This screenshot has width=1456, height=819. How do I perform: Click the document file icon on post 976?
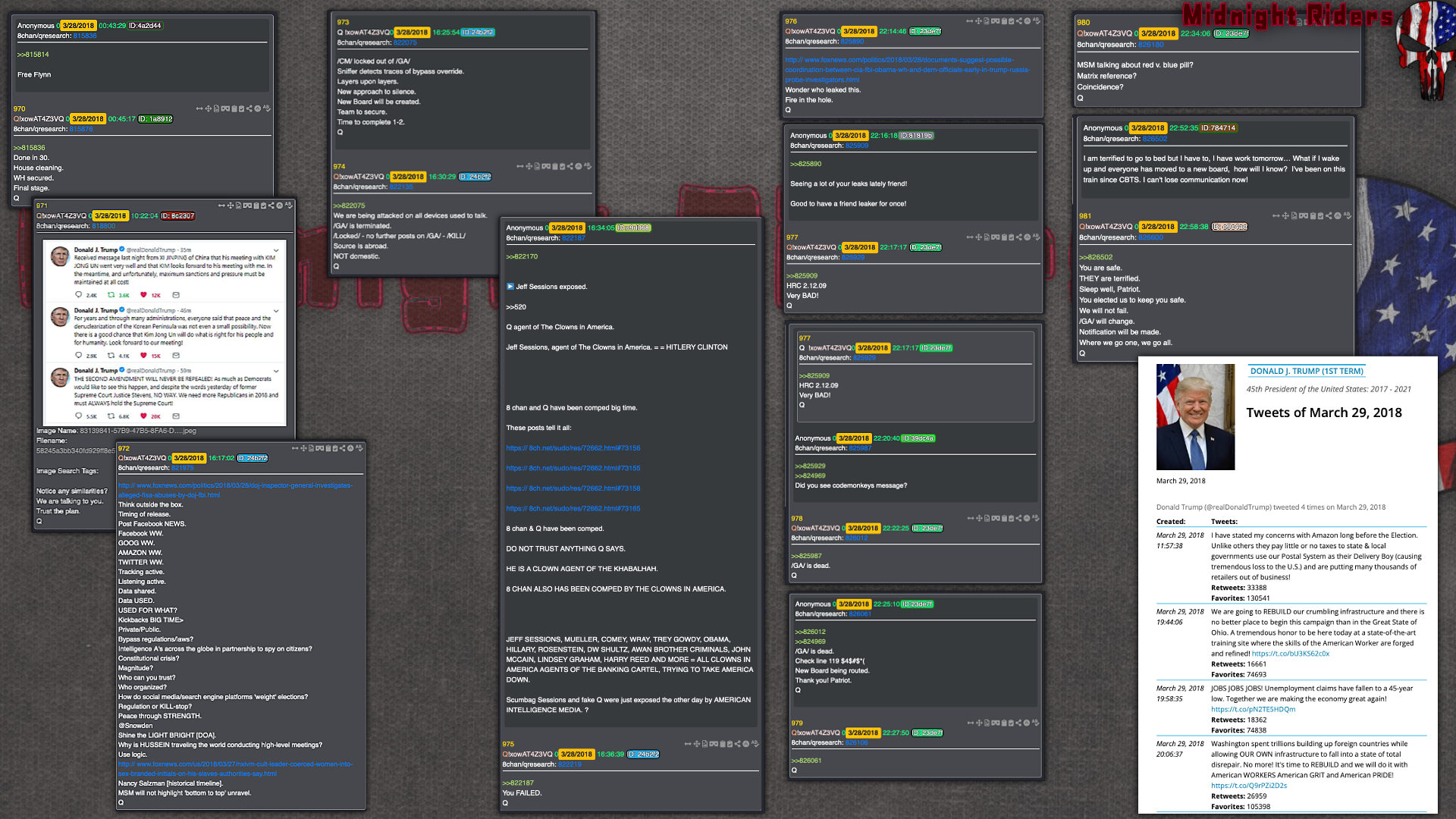pos(987,21)
